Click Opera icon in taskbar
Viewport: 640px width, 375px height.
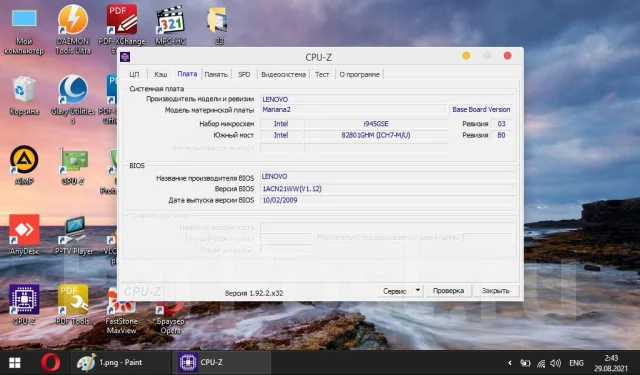coord(50,362)
